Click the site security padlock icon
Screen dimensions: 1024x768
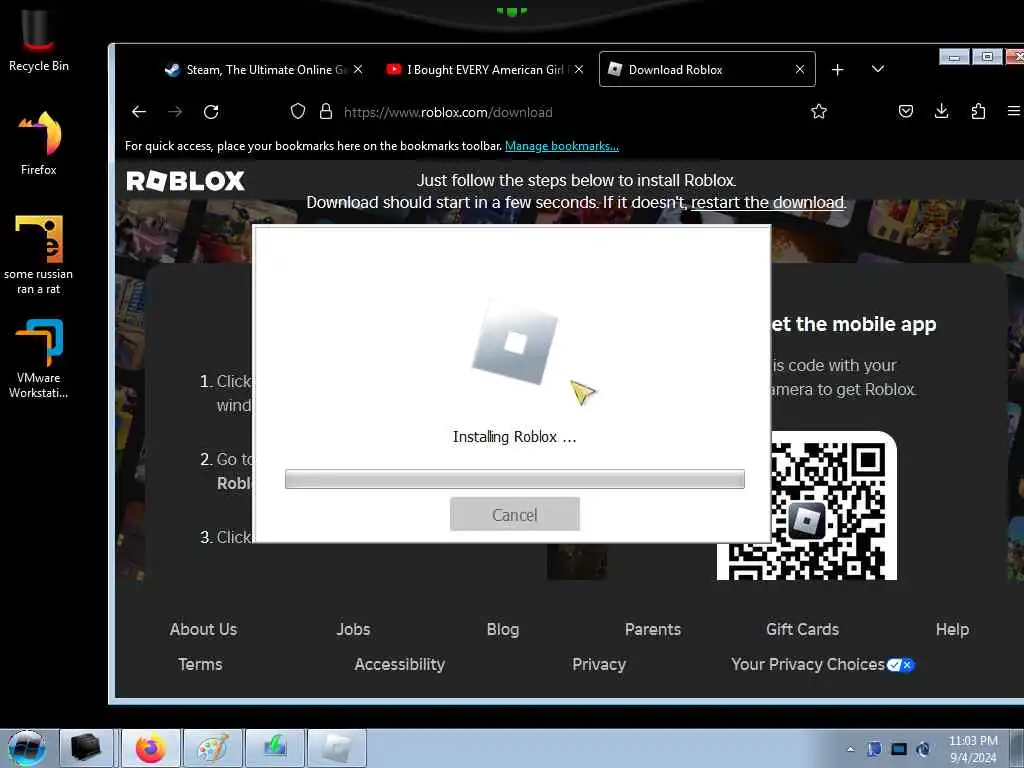point(326,112)
